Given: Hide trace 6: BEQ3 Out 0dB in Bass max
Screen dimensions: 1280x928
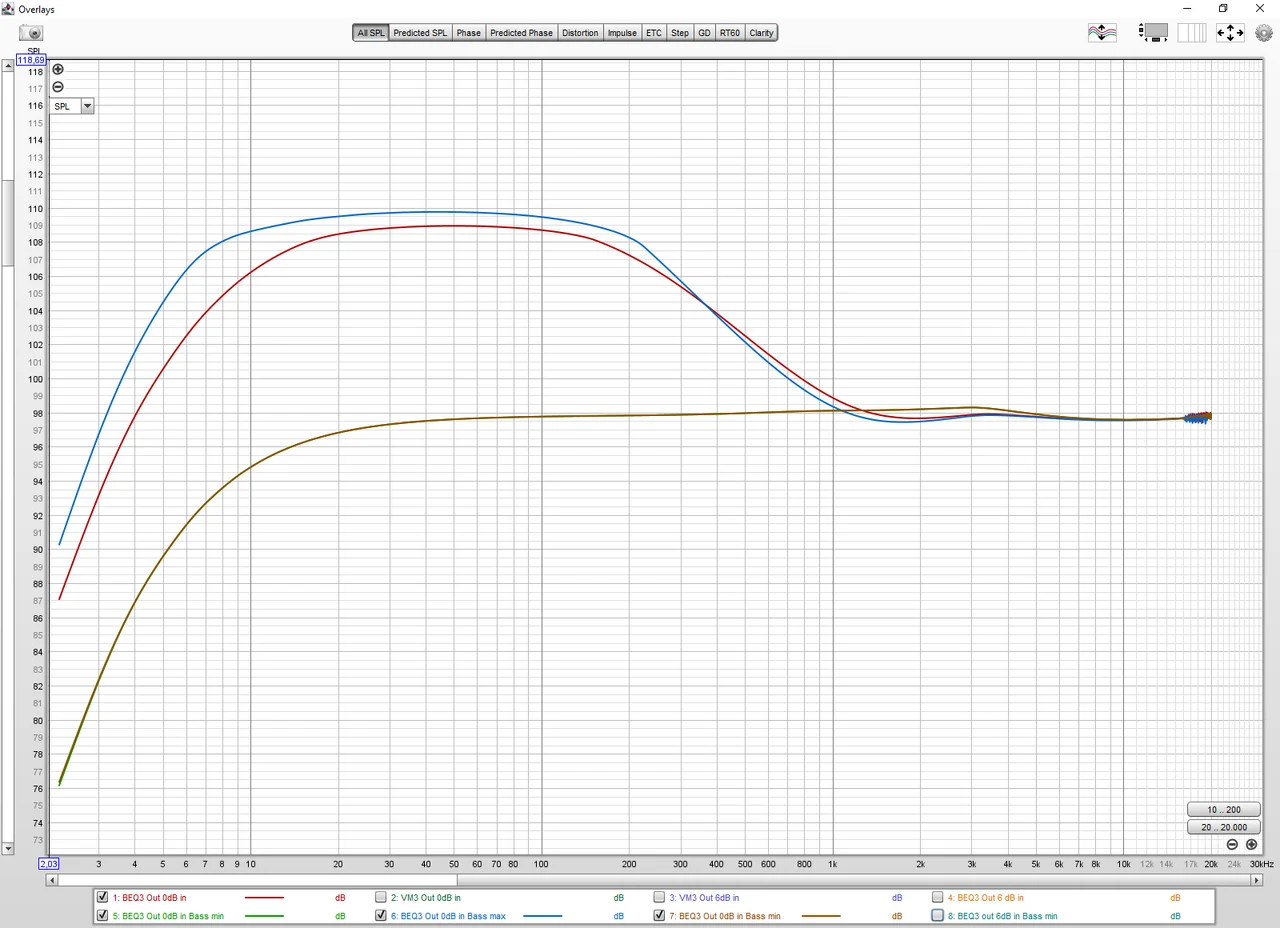Looking at the screenshot, I should pos(380,915).
